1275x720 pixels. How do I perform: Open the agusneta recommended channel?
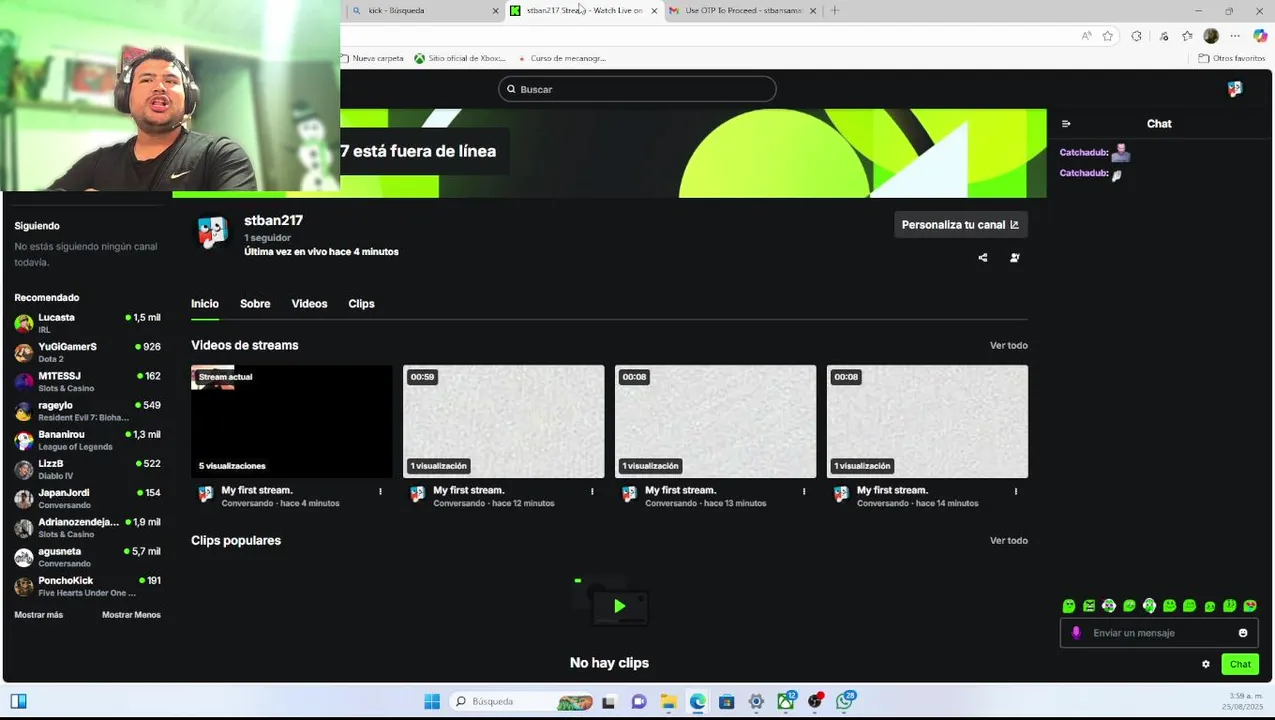[x=87, y=557]
